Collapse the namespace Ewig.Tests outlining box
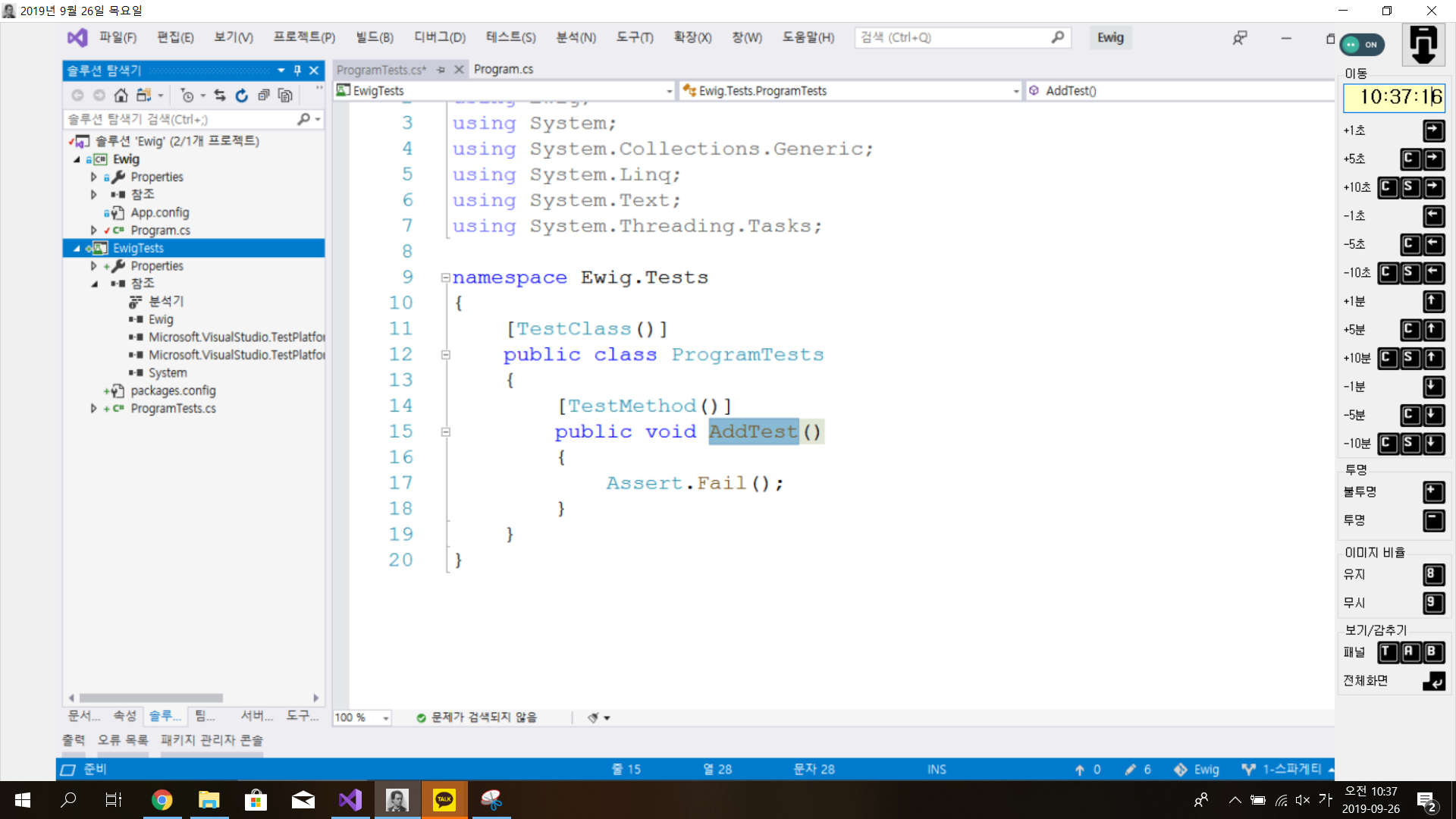The image size is (1456, 819). point(446,278)
